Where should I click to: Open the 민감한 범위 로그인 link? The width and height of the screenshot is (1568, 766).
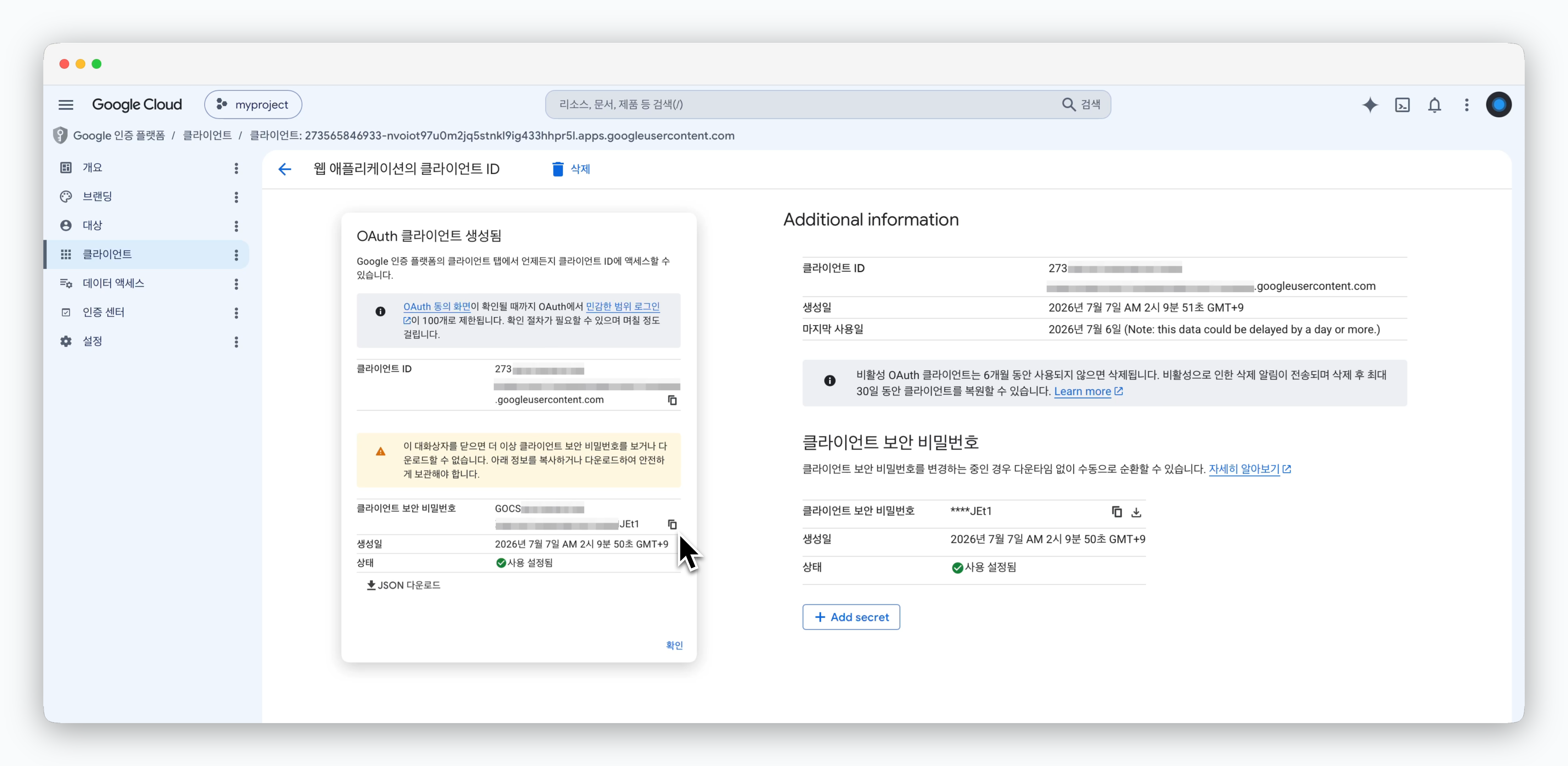click(x=622, y=307)
